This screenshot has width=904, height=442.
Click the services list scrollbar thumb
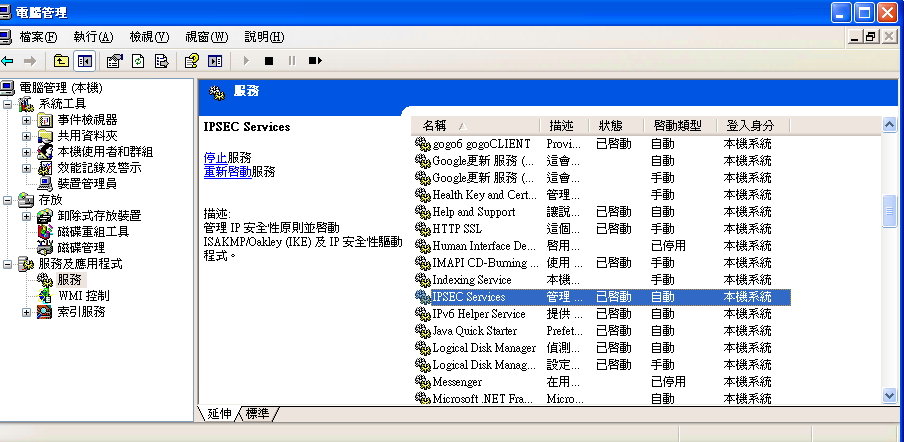click(x=890, y=211)
